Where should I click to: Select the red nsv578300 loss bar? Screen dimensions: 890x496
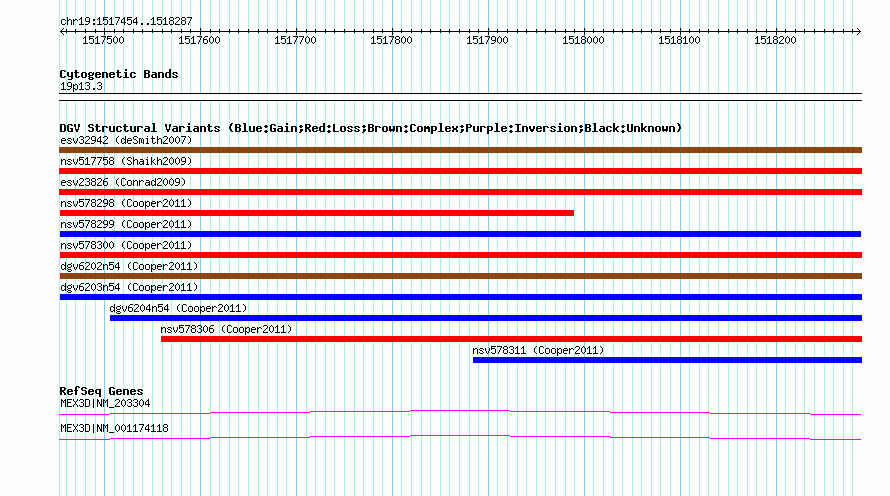tap(460, 255)
